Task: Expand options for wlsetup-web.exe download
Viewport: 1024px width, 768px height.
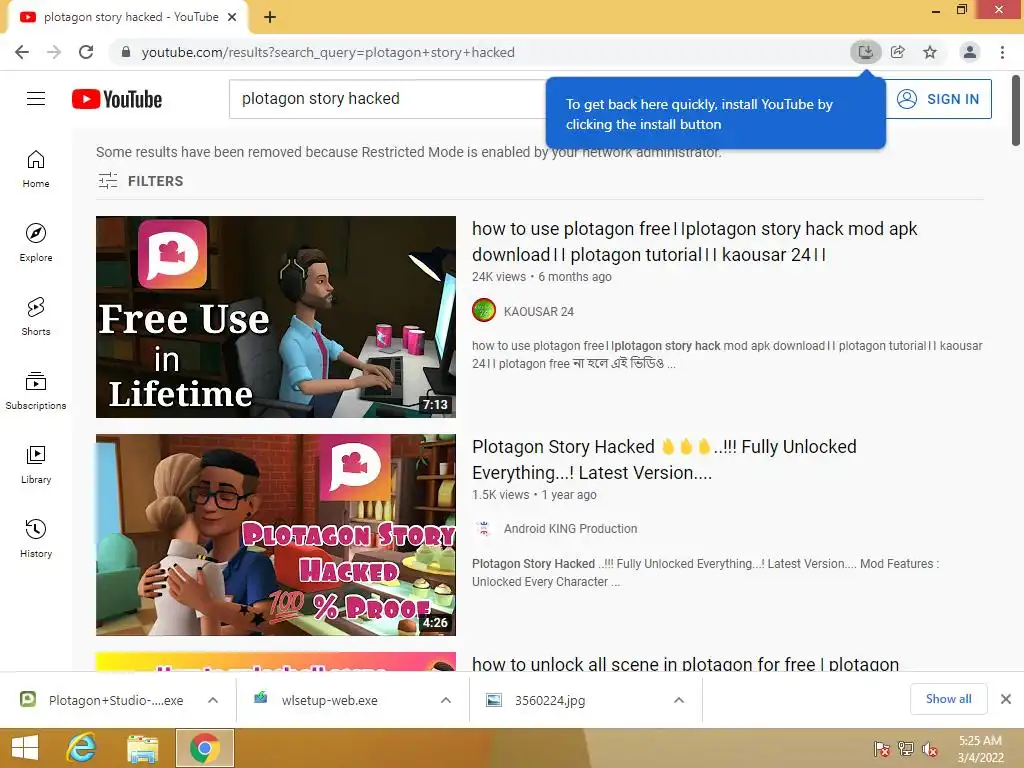Action: point(446,700)
